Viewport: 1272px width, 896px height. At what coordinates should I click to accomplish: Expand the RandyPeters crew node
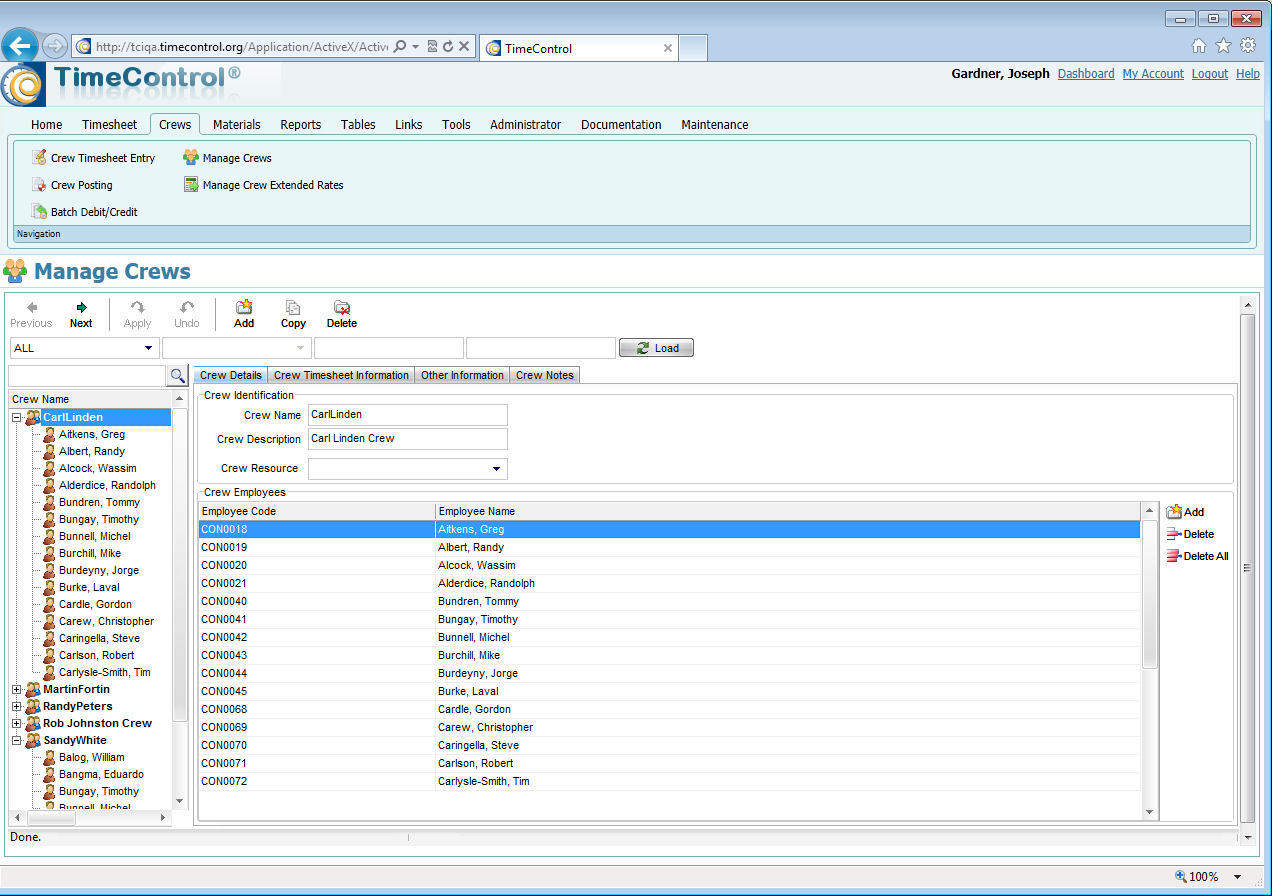16,707
